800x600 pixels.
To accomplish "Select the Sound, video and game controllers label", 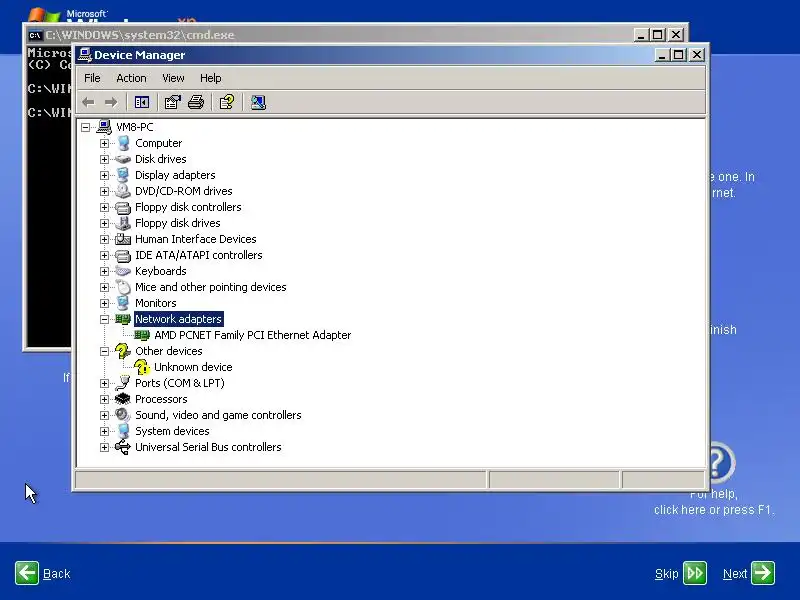I will click(x=218, y=415).
